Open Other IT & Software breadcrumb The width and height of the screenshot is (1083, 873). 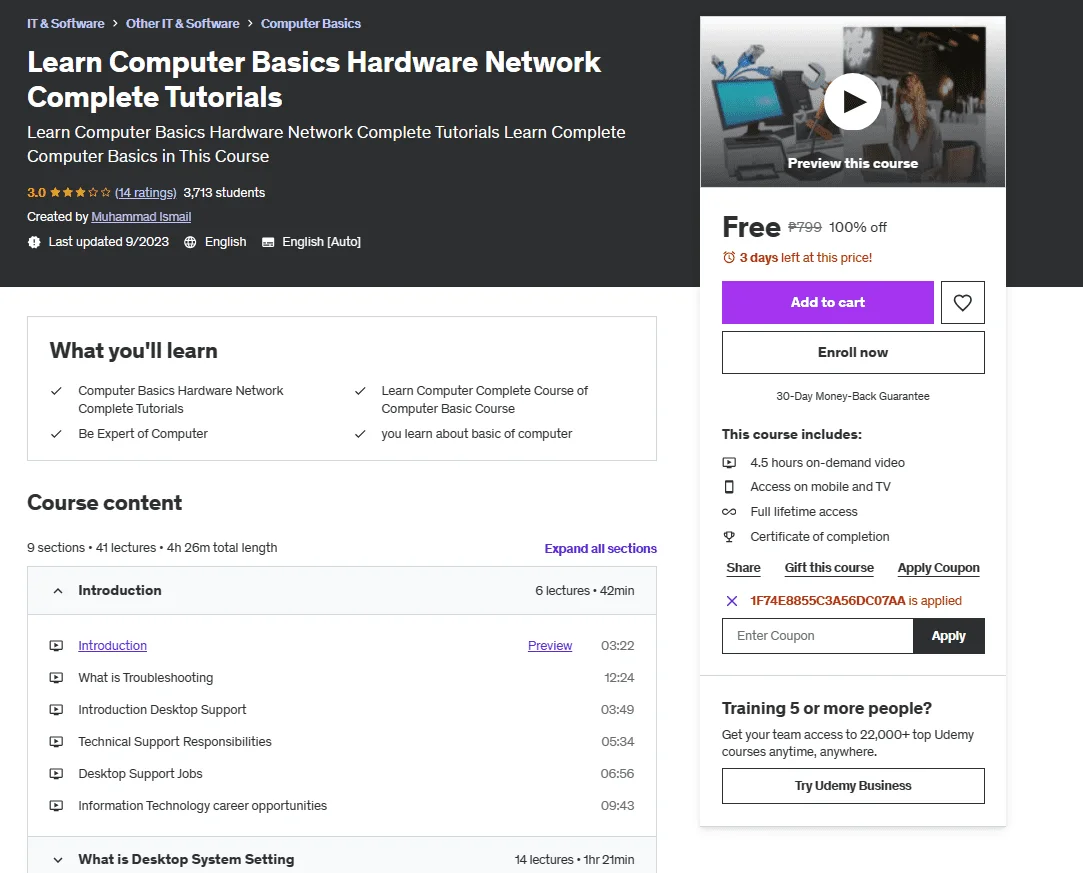(182, 23)
